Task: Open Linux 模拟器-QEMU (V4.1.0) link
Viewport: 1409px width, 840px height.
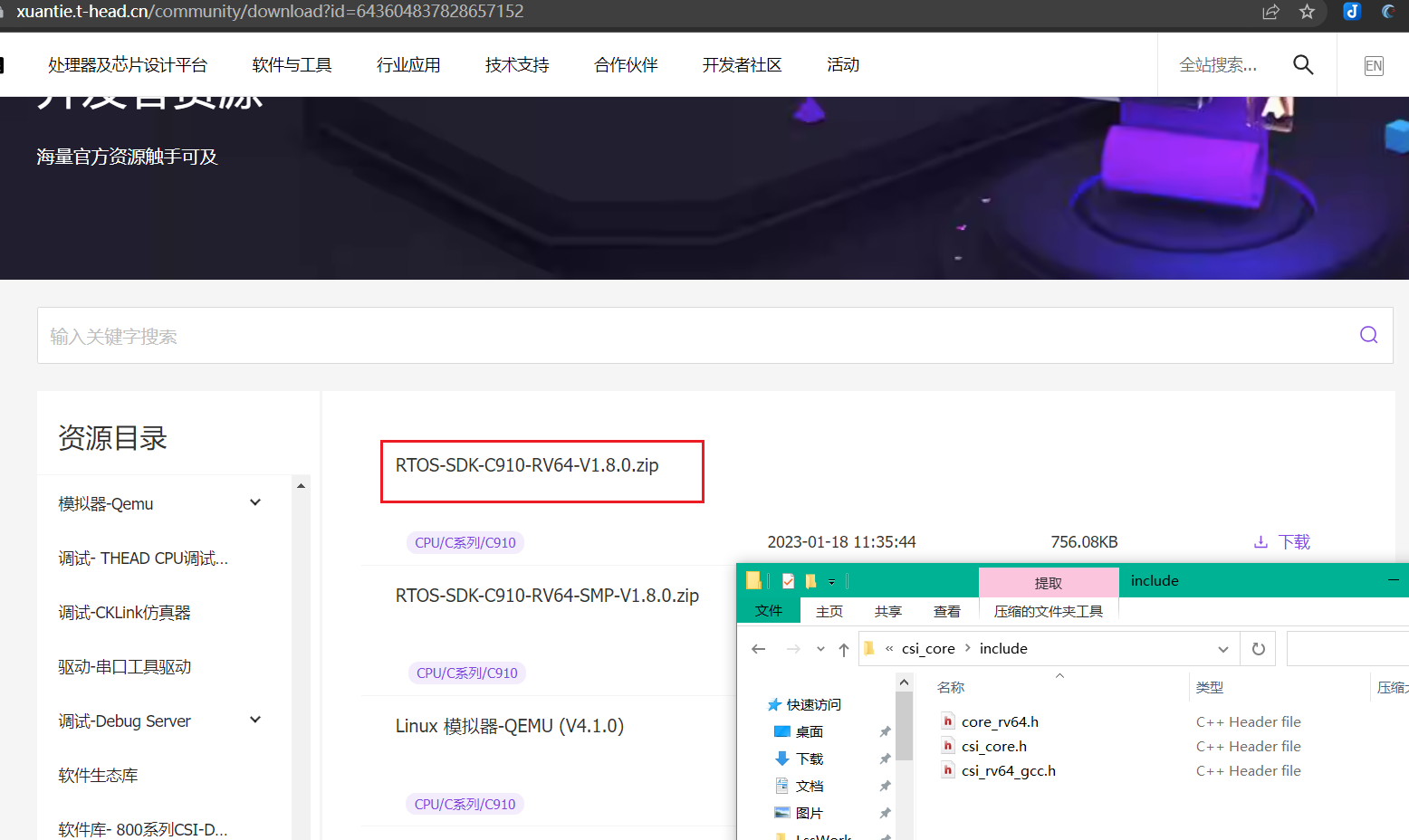Action: click(x=510, y=726)
